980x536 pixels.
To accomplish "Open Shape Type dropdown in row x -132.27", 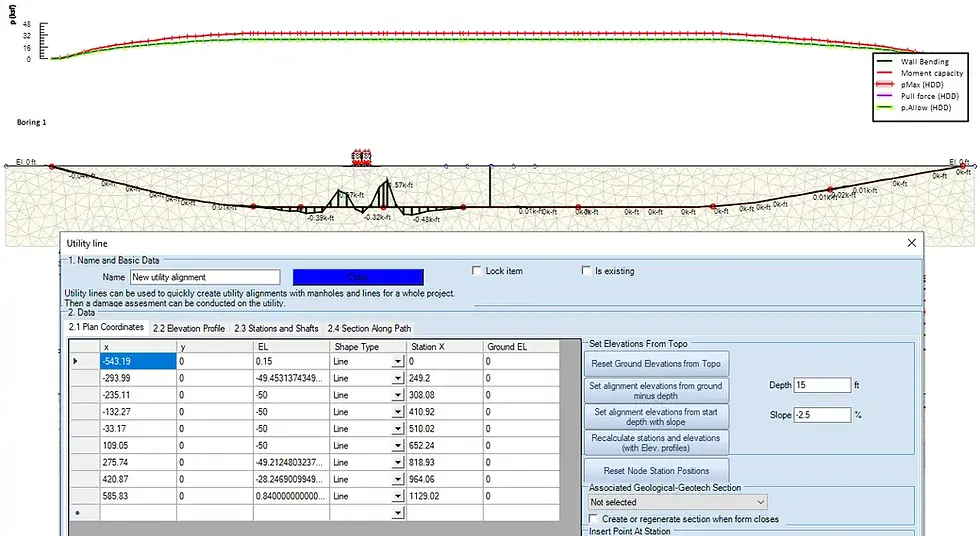I will click(398, 412).
